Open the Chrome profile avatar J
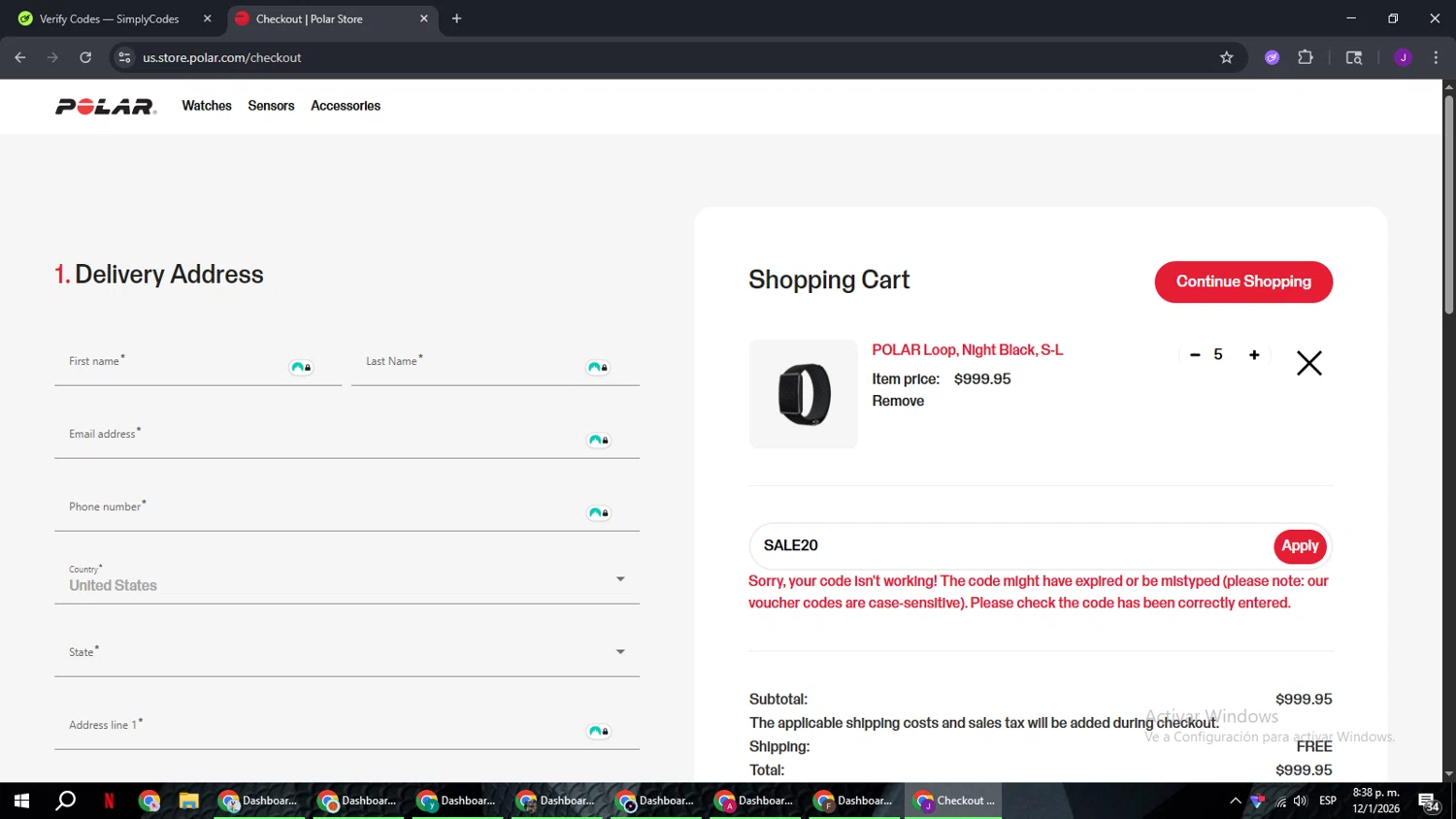1456x819 pixels. pos(1403,57)
